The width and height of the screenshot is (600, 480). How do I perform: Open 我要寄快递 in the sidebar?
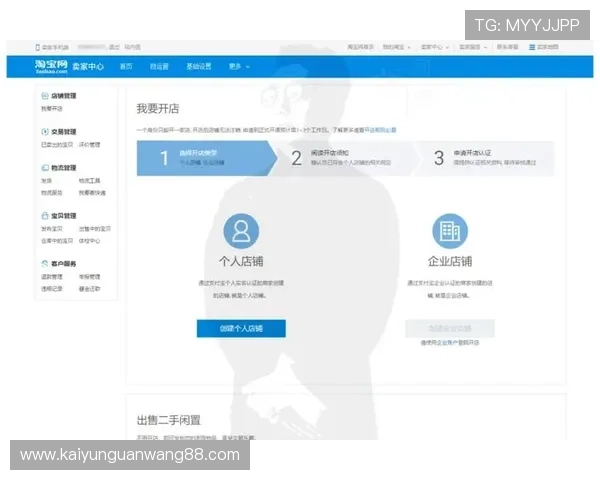[x=92, y=193]
